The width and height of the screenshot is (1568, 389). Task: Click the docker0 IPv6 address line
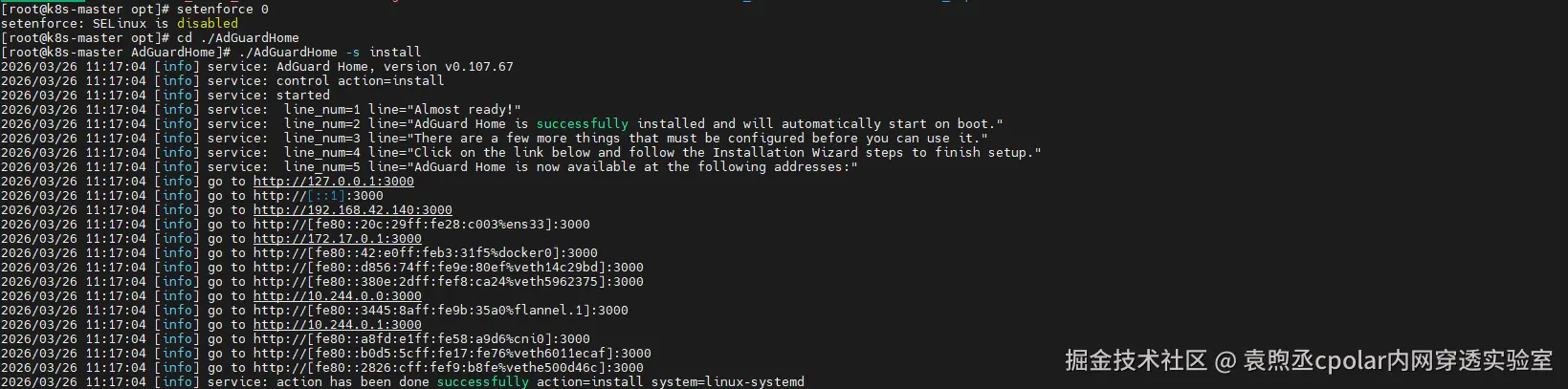click(x=426, y=253)
